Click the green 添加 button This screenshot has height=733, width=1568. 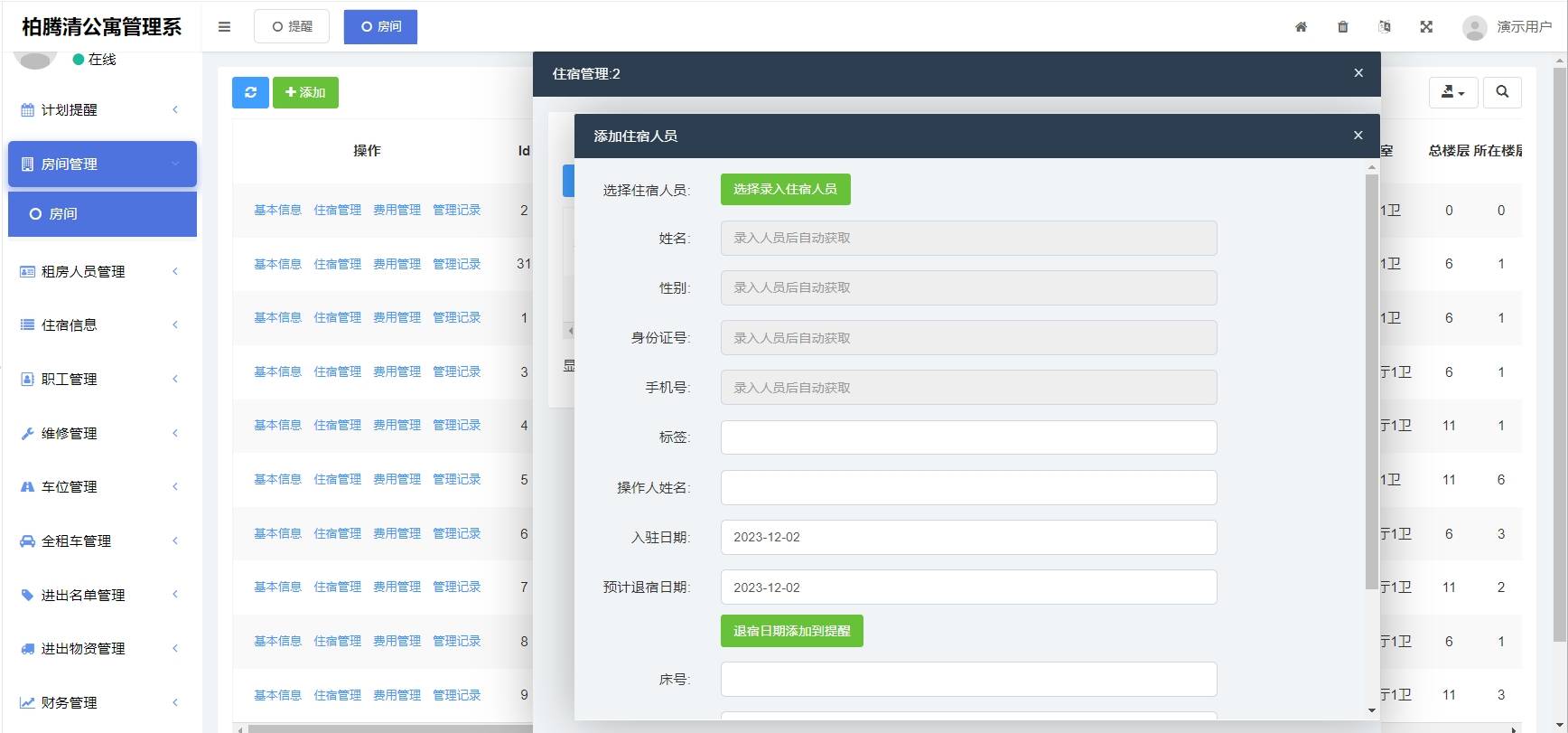[x=305, y=92]
